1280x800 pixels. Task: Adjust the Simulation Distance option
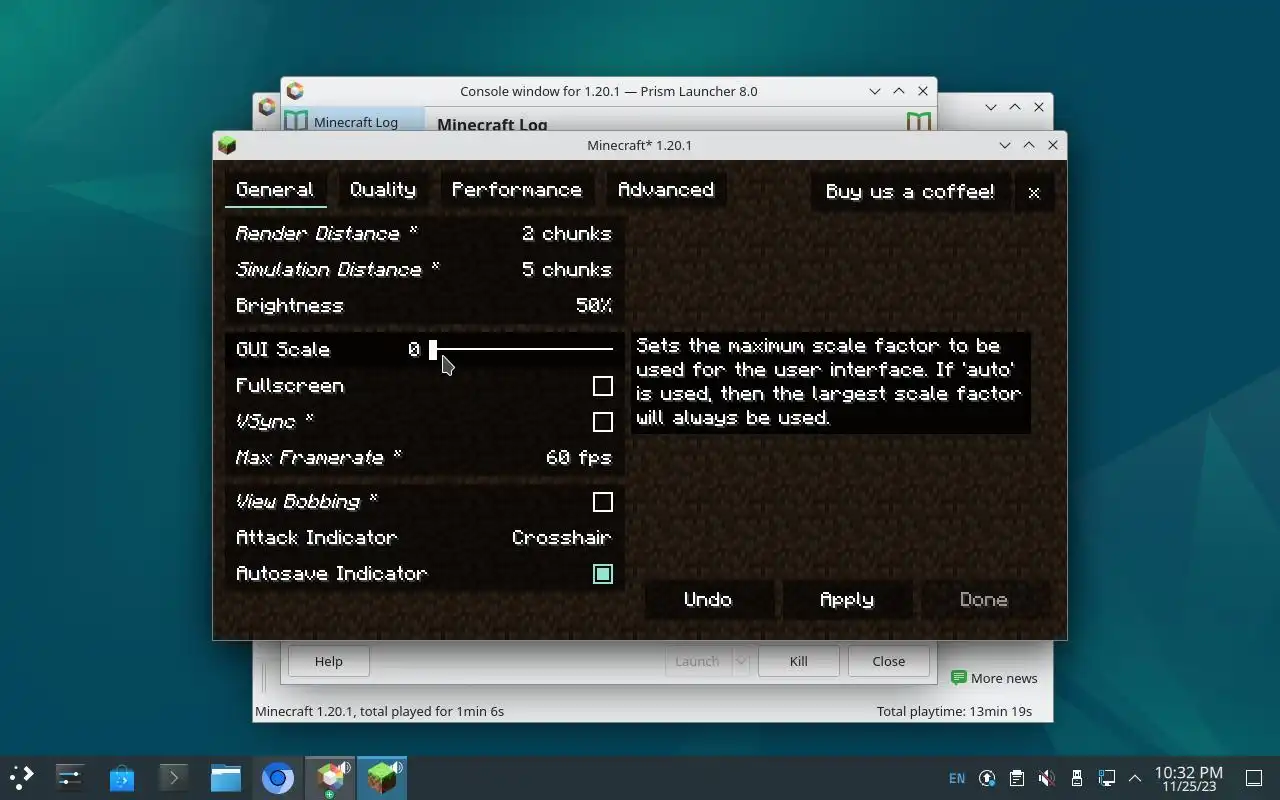pos(424,270)
